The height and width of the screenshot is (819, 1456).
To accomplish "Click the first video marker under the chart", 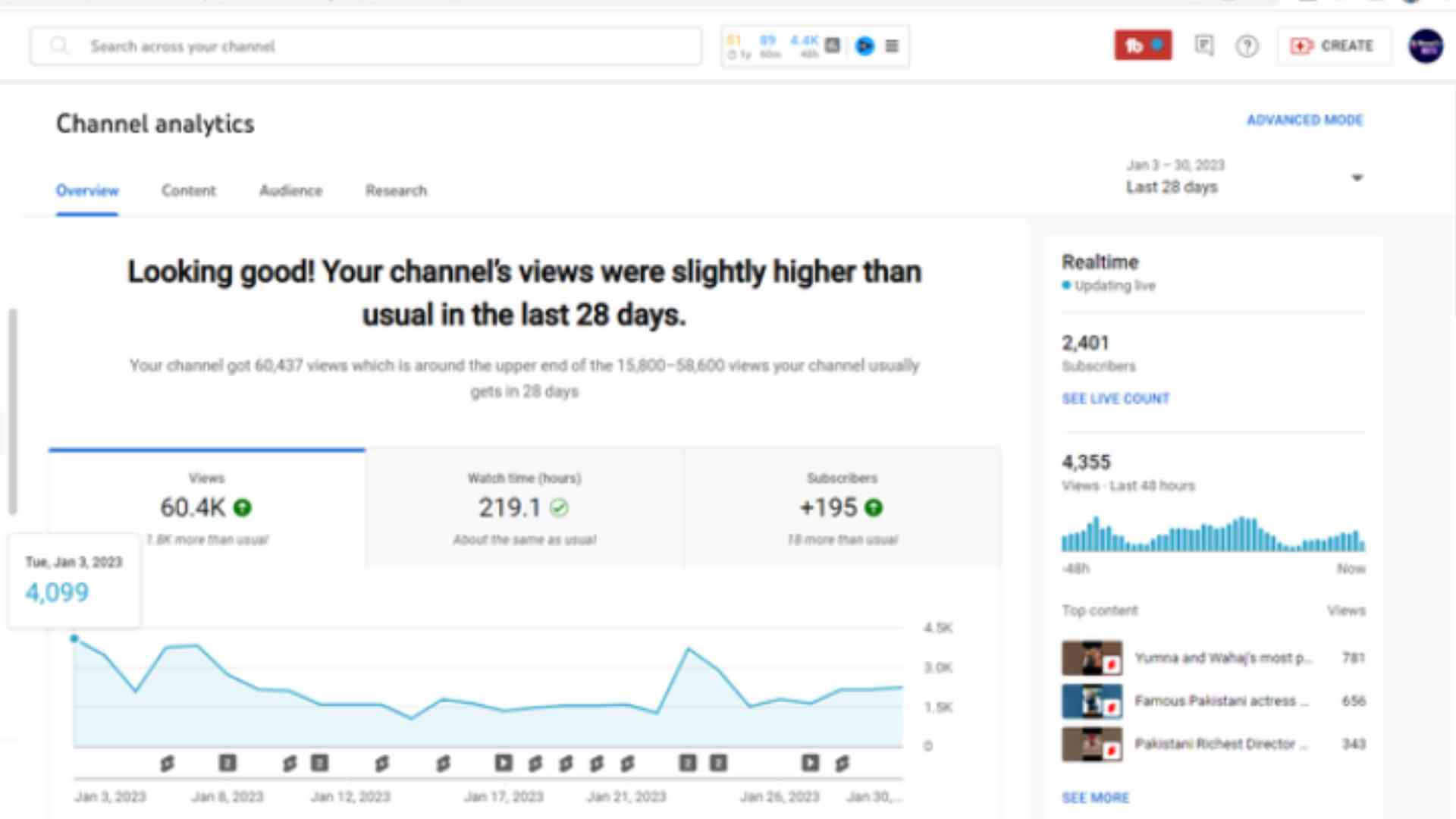I will [167, 763].
